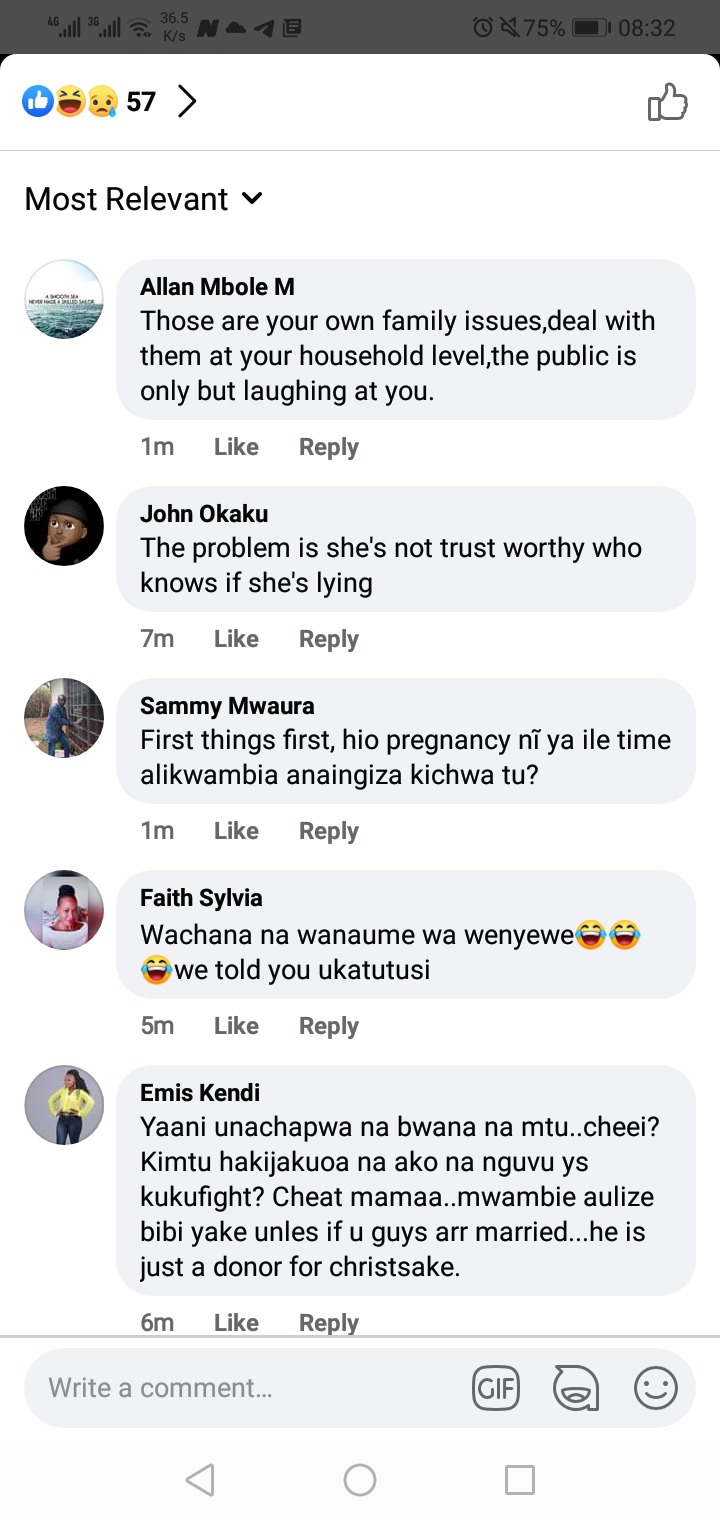Tap Faith Sylvia's profile picture
This screenshot has width=720, height=1520.
coord(64,910)
